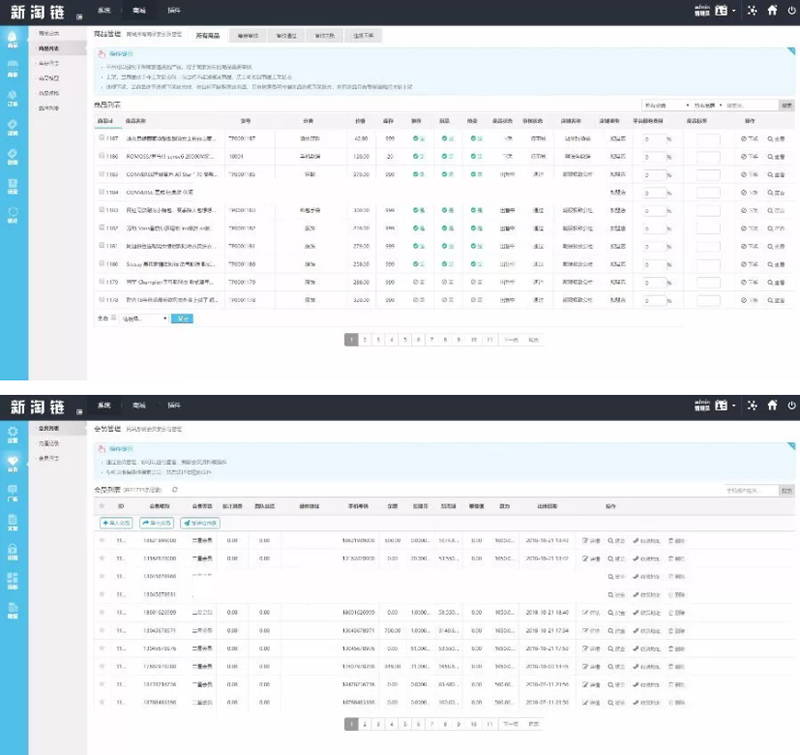
Task: Open the 插件 menu in the lower top navigation
Action: 174,405
